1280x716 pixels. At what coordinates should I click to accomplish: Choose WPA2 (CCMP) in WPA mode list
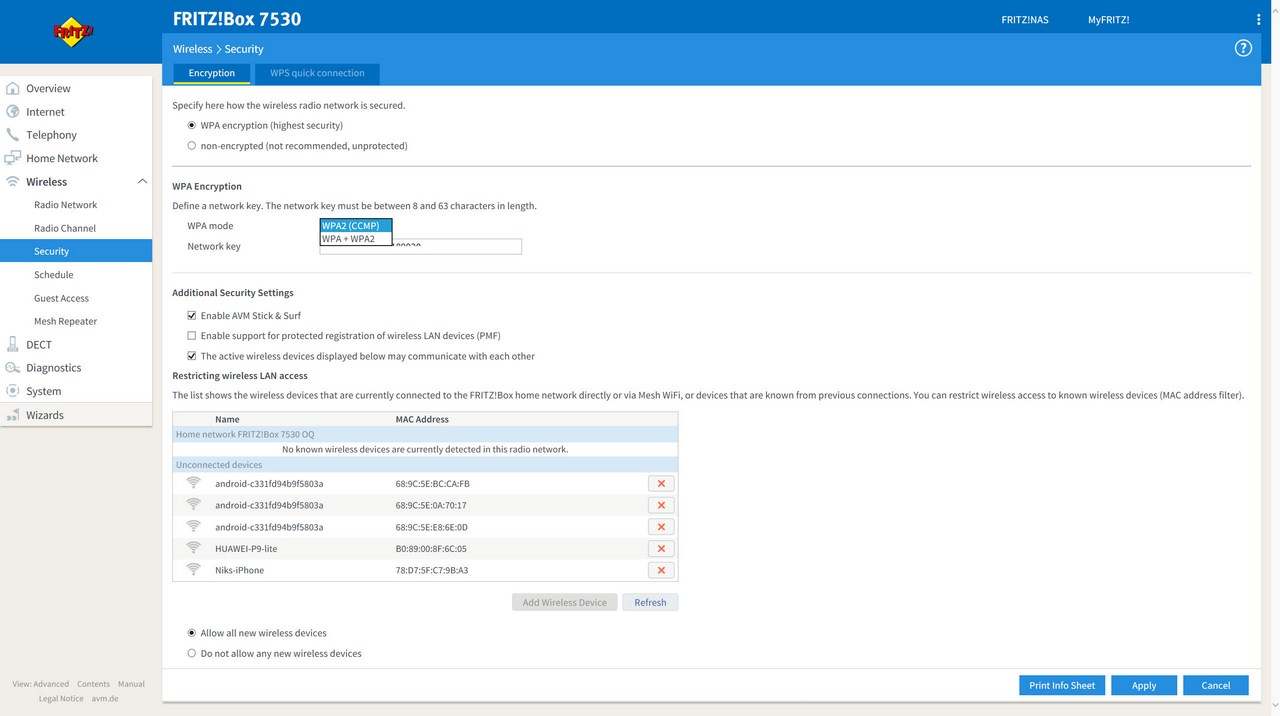(x=356, y=226)
